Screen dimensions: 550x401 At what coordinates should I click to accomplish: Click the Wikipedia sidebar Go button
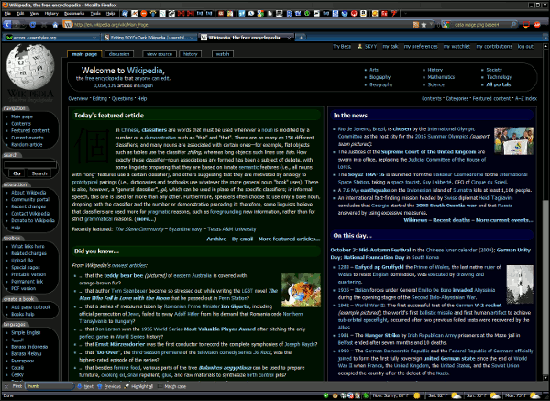(x=17, y=173)
